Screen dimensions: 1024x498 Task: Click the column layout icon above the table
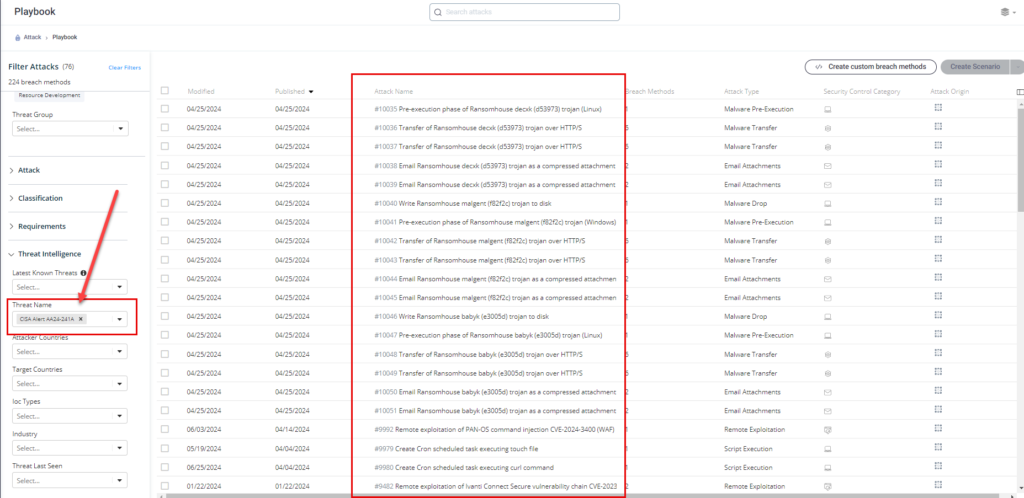point(1018,91)
